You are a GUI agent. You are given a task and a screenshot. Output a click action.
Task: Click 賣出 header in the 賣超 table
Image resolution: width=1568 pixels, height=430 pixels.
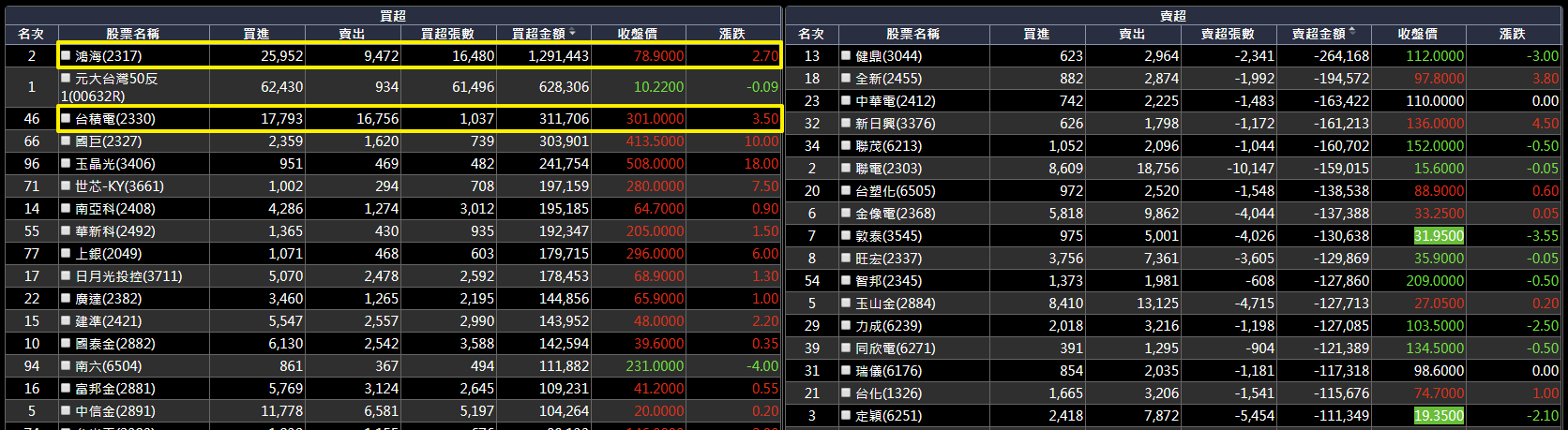coord(1132,34)
